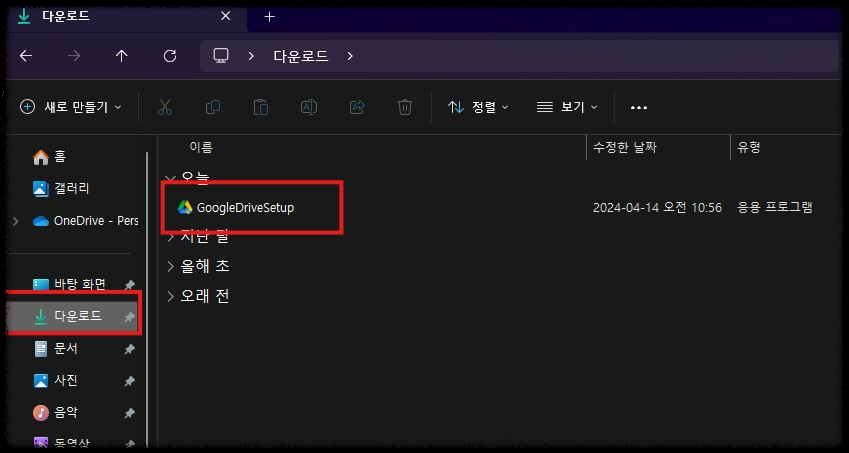Refresh the current folder
Screen dimensions: 849x453
[x=170, y=56]
